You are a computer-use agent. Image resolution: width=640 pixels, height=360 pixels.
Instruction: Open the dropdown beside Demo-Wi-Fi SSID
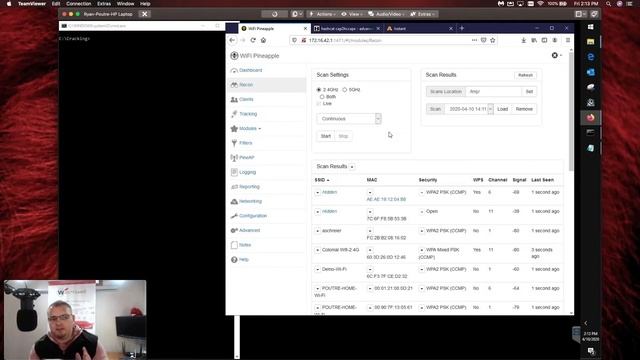point(318,270)
